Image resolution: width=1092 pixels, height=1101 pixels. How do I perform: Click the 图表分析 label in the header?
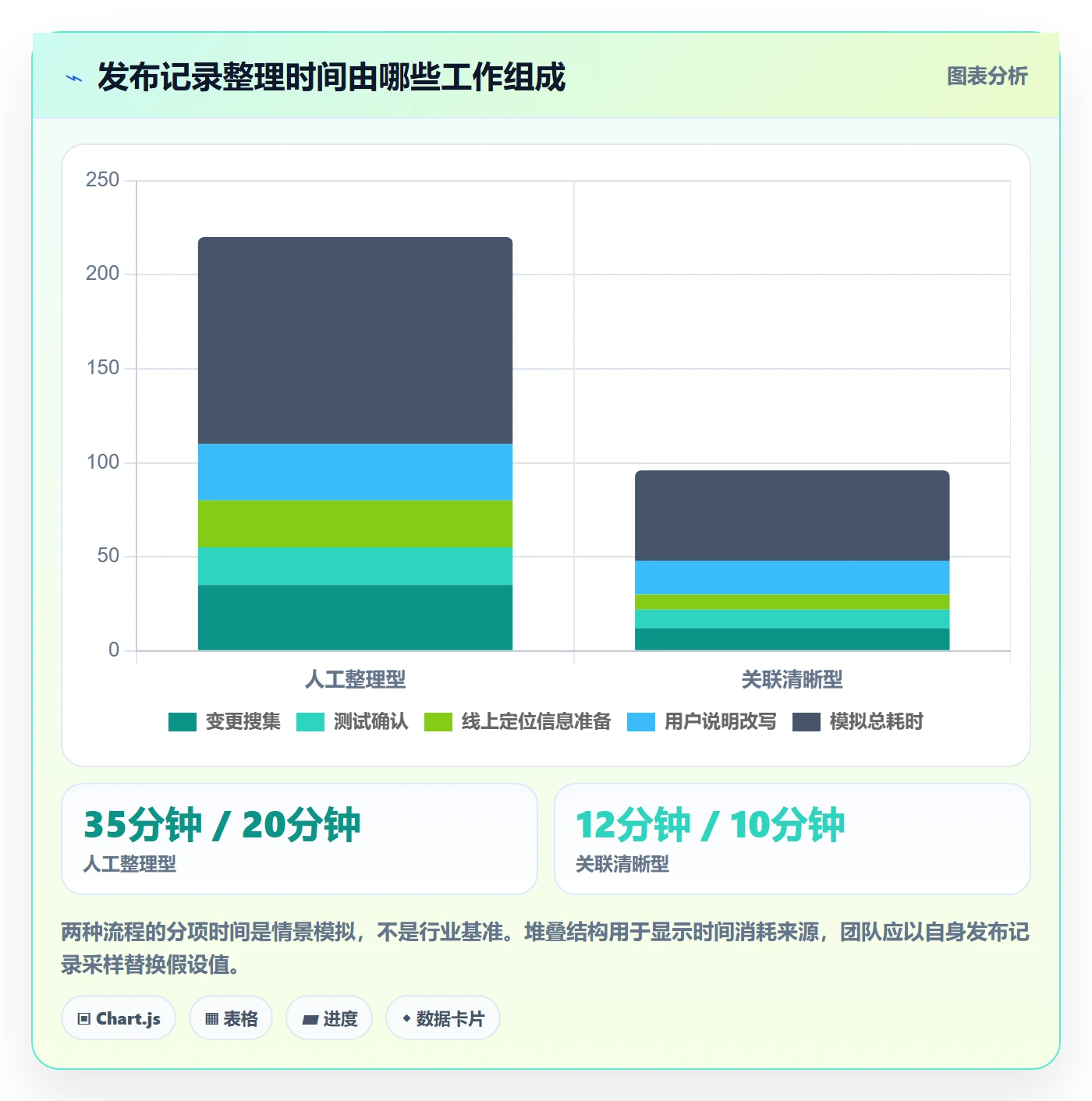click(987, 76)
